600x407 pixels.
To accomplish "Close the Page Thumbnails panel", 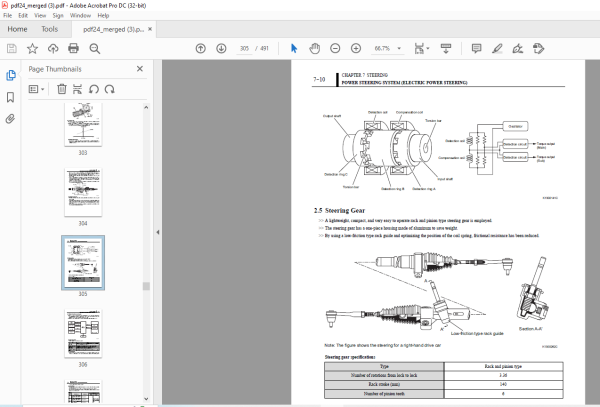I will click(140, 69).
